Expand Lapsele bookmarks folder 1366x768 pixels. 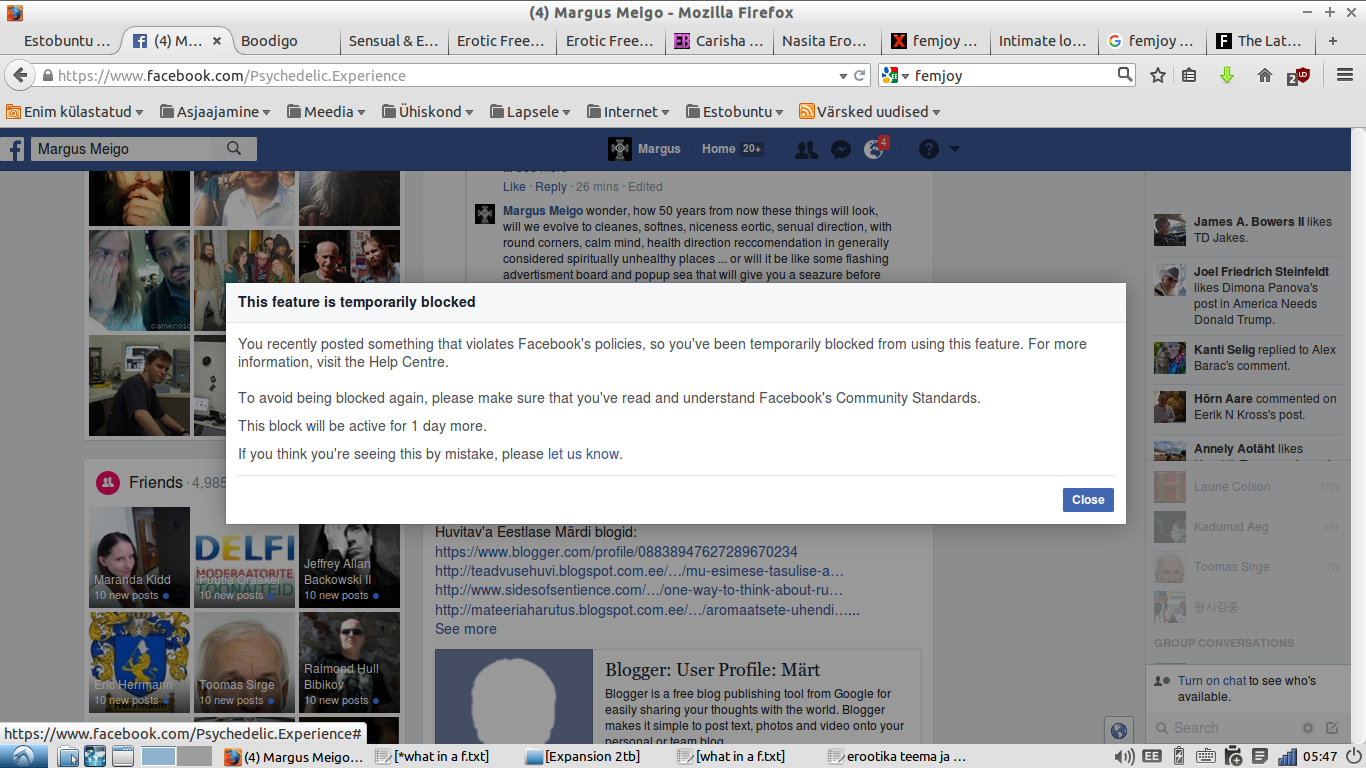click(x=529, y=112)
